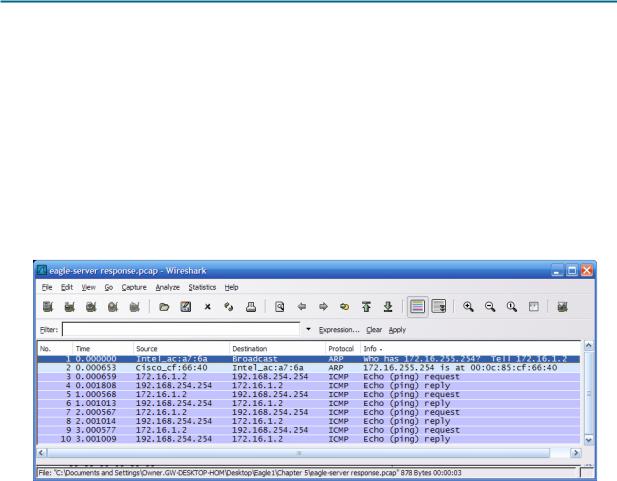Focus the display filter input field

tap(181, 329)
